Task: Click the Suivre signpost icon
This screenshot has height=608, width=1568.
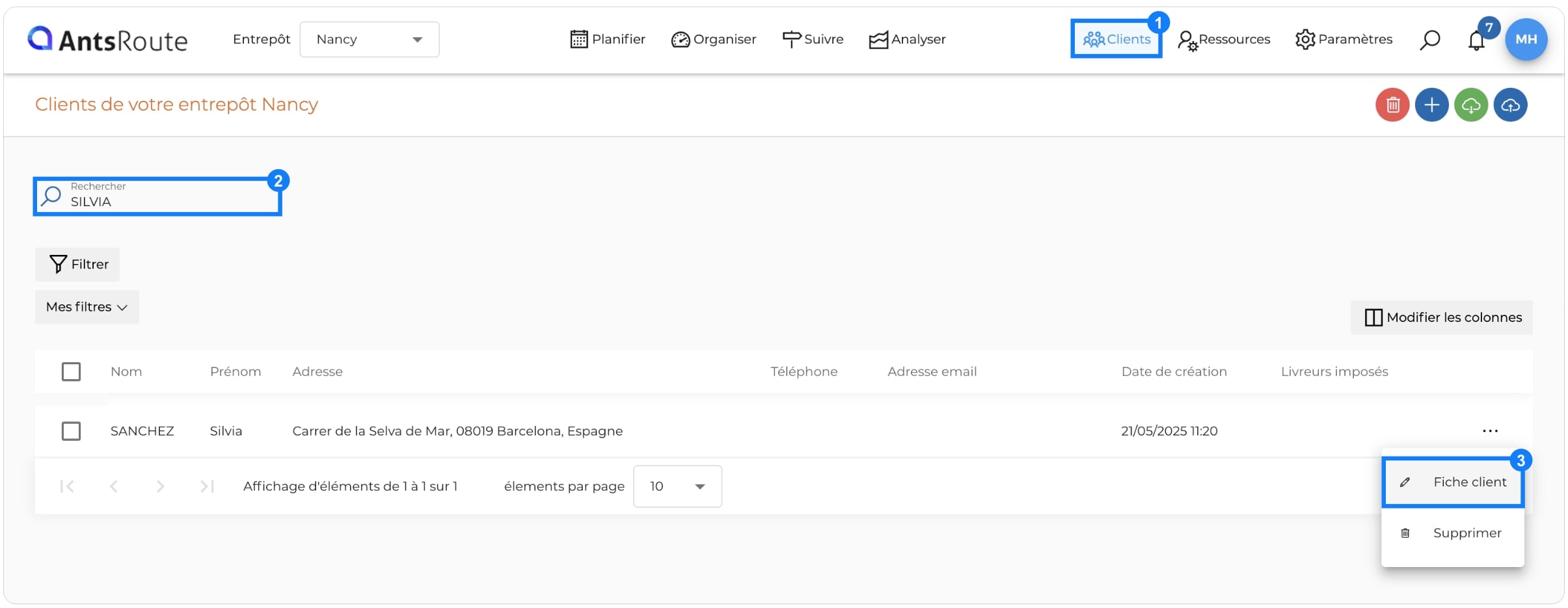Action: (x=792, y=40)
